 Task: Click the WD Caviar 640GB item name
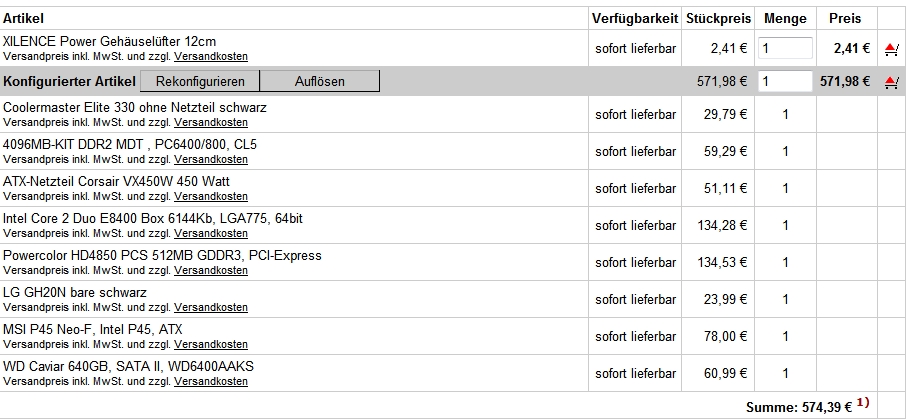click(x=127, y=366)
